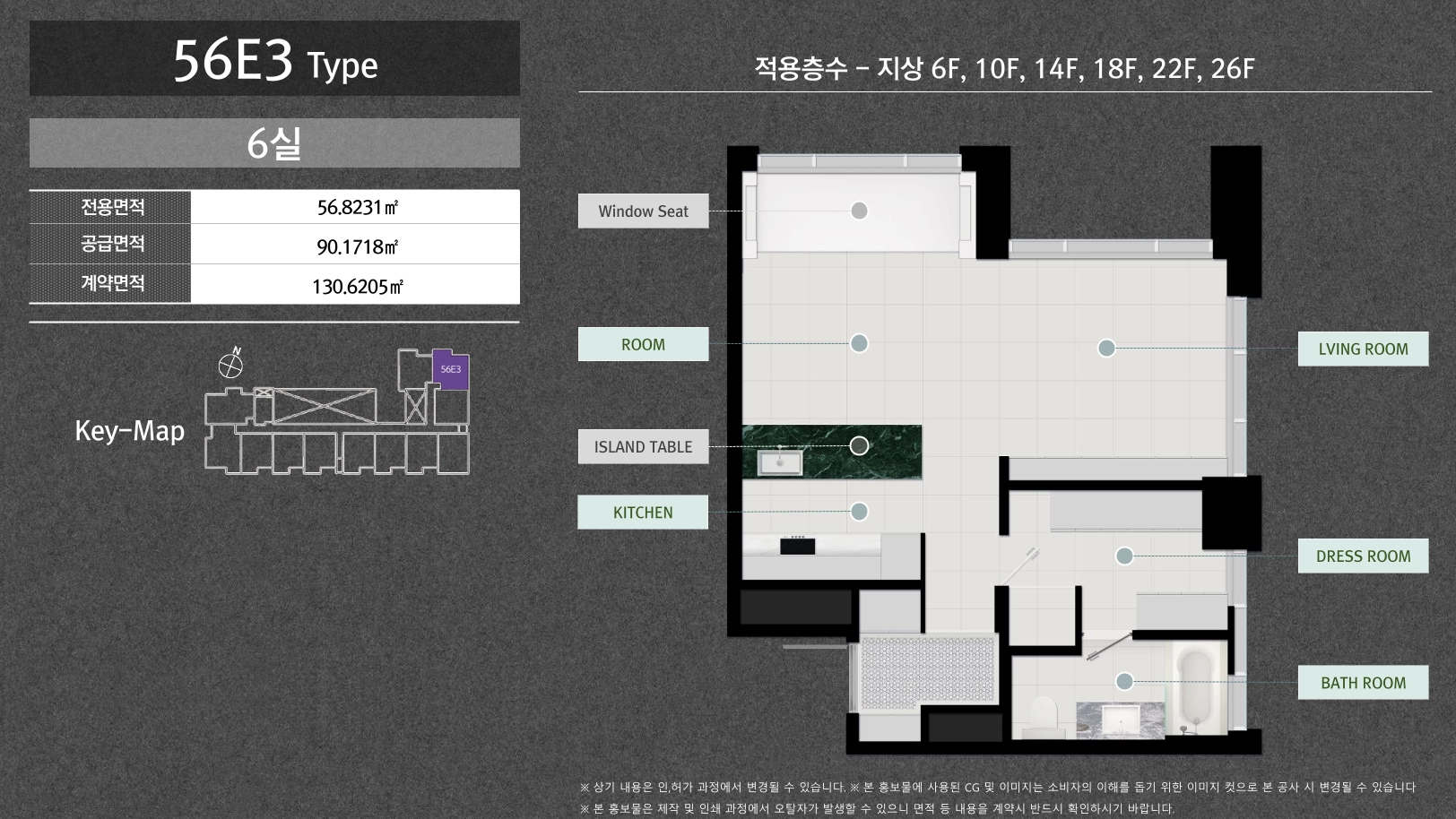Click the 6실 room count bar

tap(274, 143)
